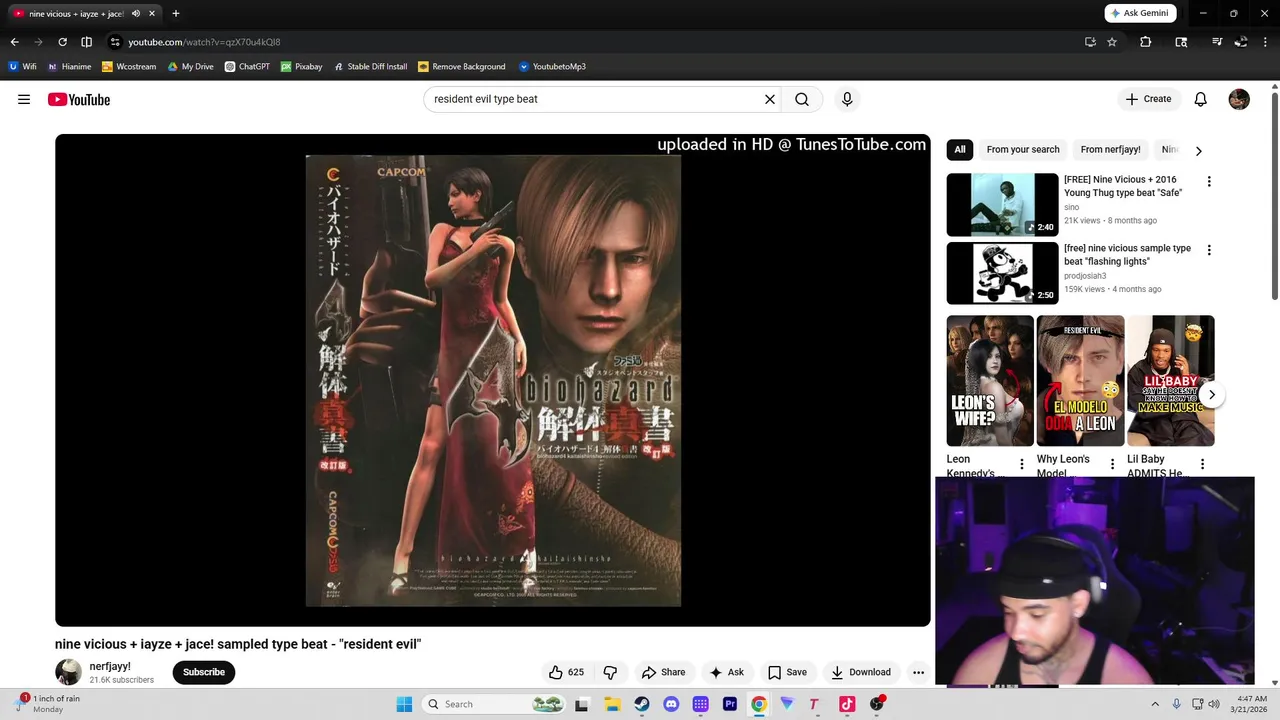Open options for the 'Safe' type beat

click(x=1209, y=182)
